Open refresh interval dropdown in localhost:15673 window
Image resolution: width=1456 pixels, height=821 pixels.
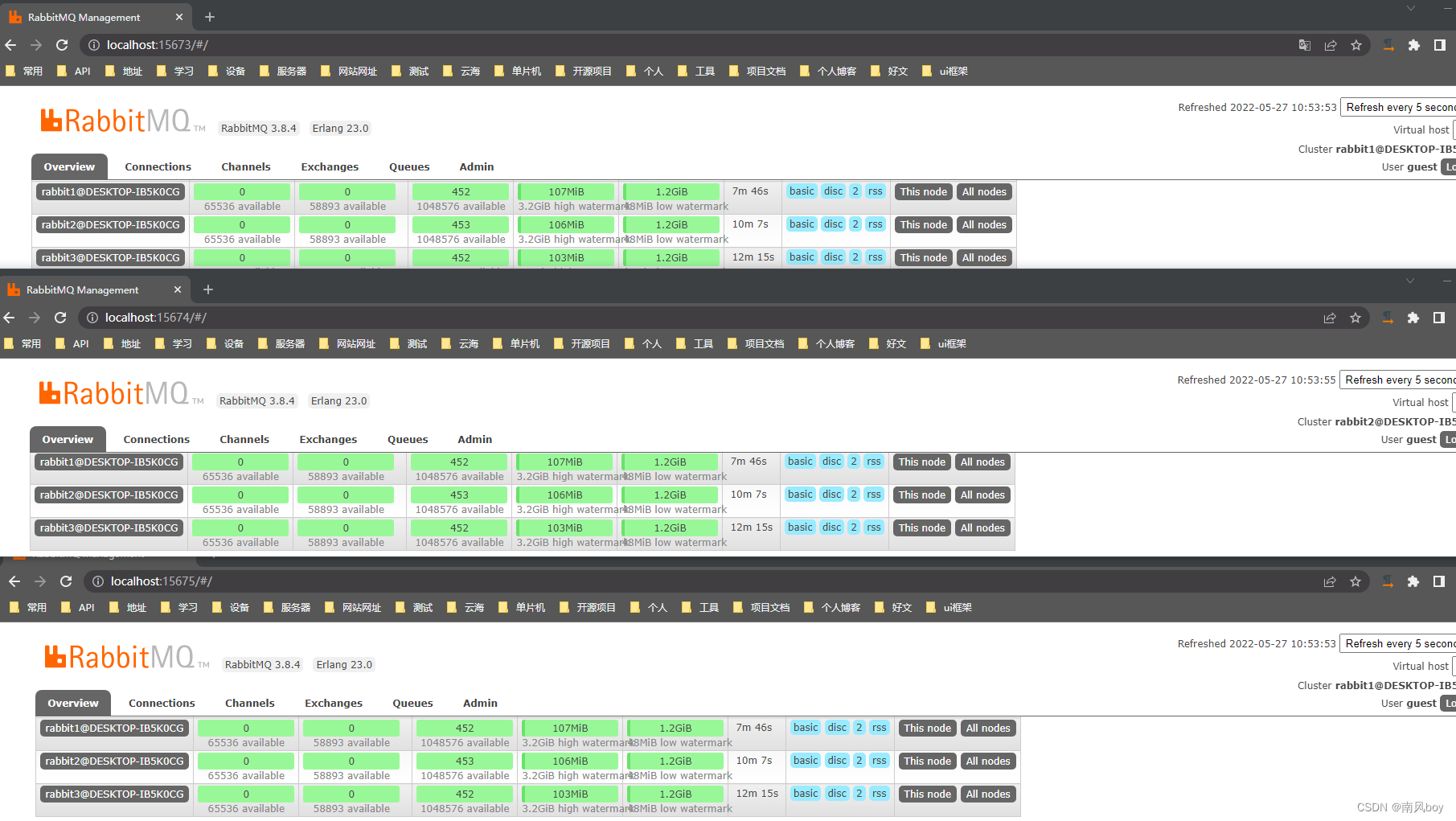click(x=1398, y=108)
